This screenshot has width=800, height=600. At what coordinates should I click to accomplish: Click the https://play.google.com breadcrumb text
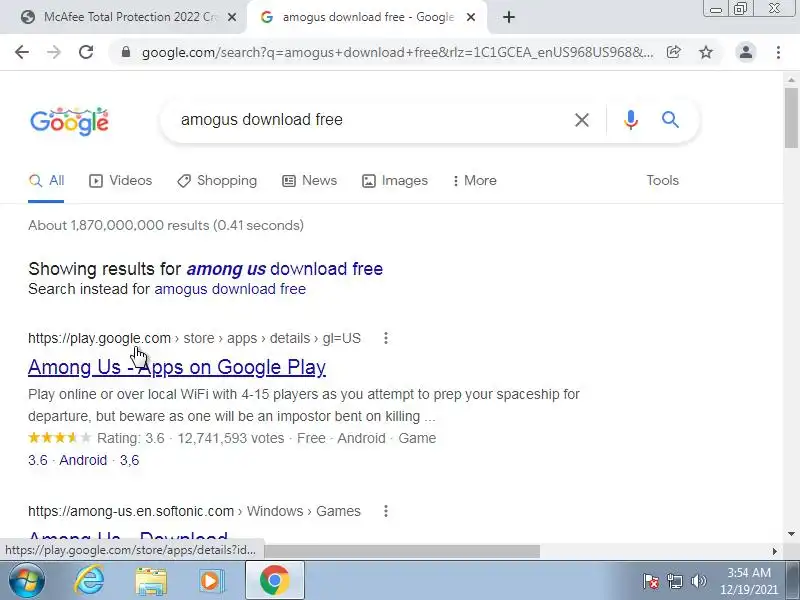[x=99, y=338]
